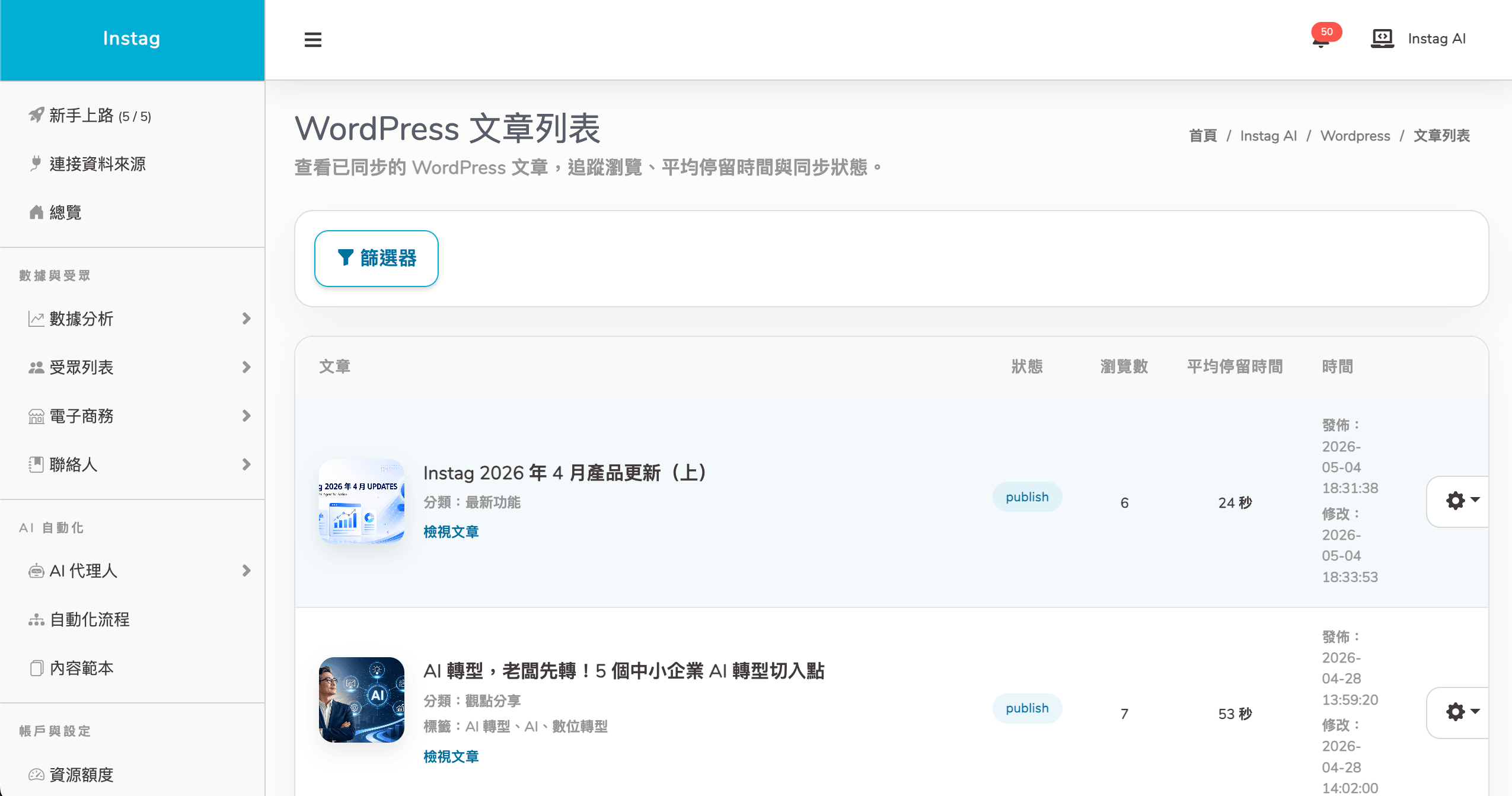Toggle the hamburger sidebar menu icon
This screenshot has width=1512, height=796.
(312, 40)
